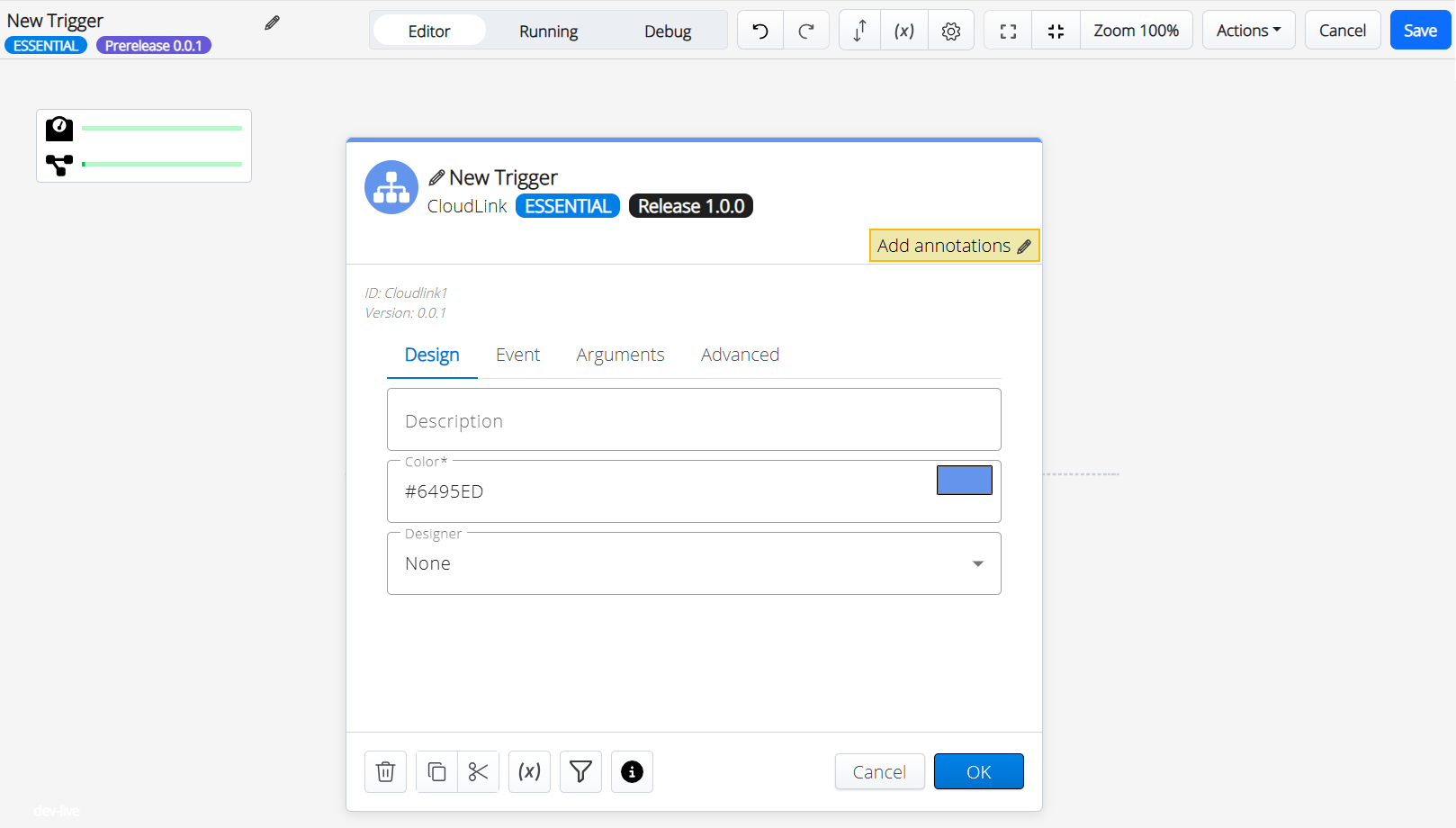Click the funnel filter icon

(x=580, y=771)
